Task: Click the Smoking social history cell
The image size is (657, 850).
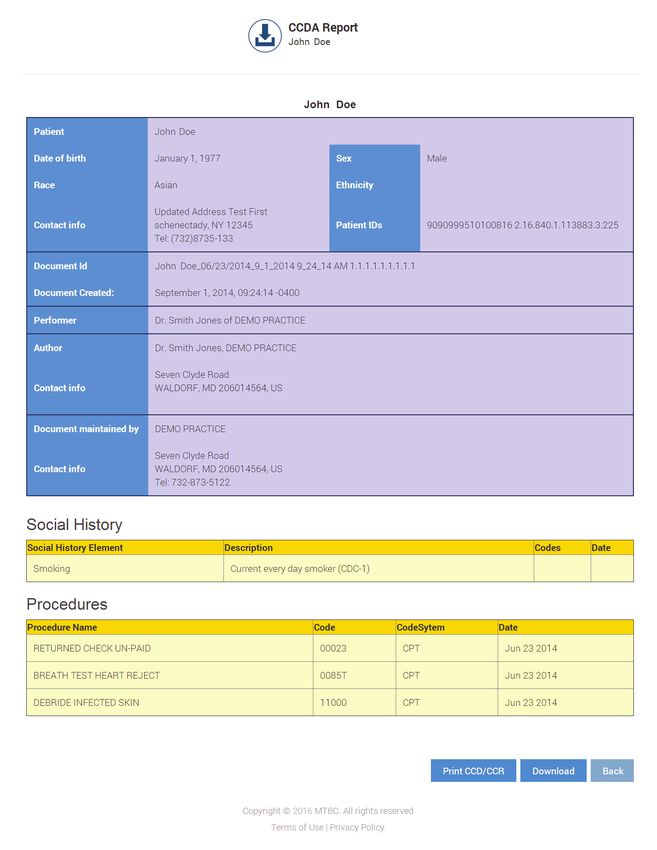Action: click(125, 569)
